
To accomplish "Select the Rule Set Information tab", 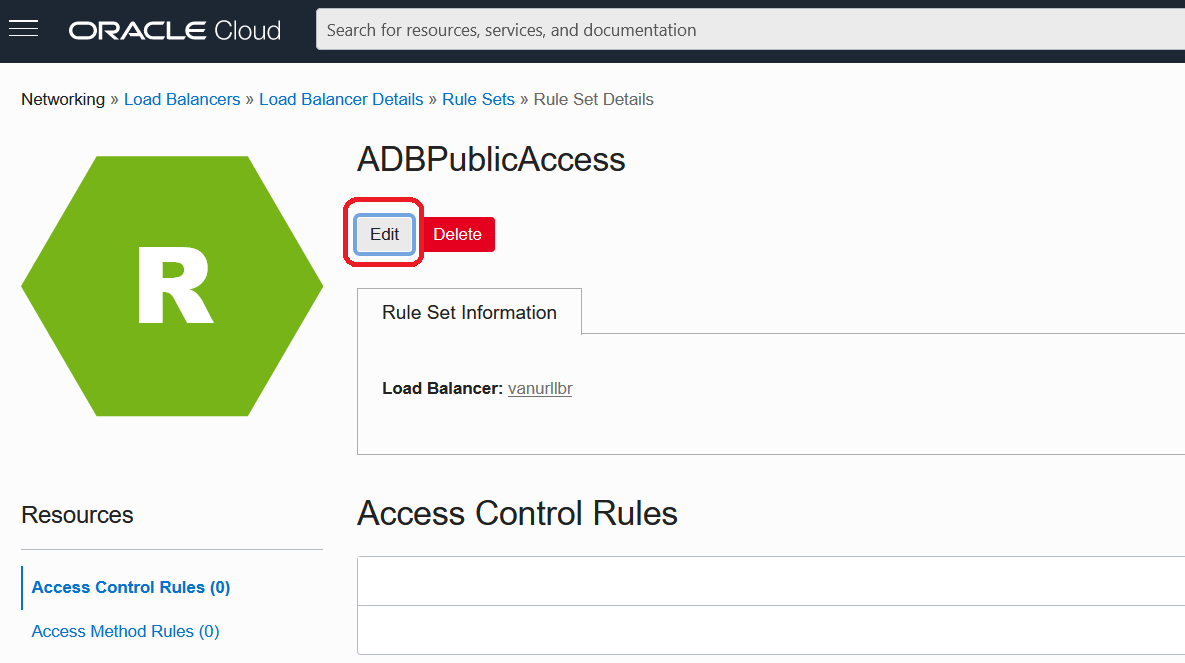I will tap(469, 312).
